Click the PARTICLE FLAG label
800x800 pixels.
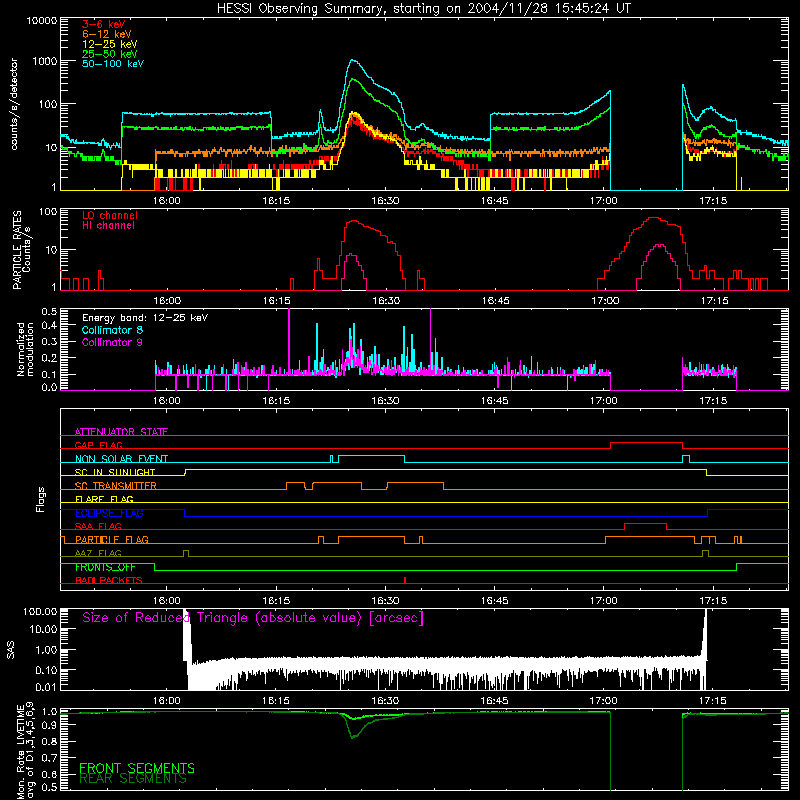(112, 539)
